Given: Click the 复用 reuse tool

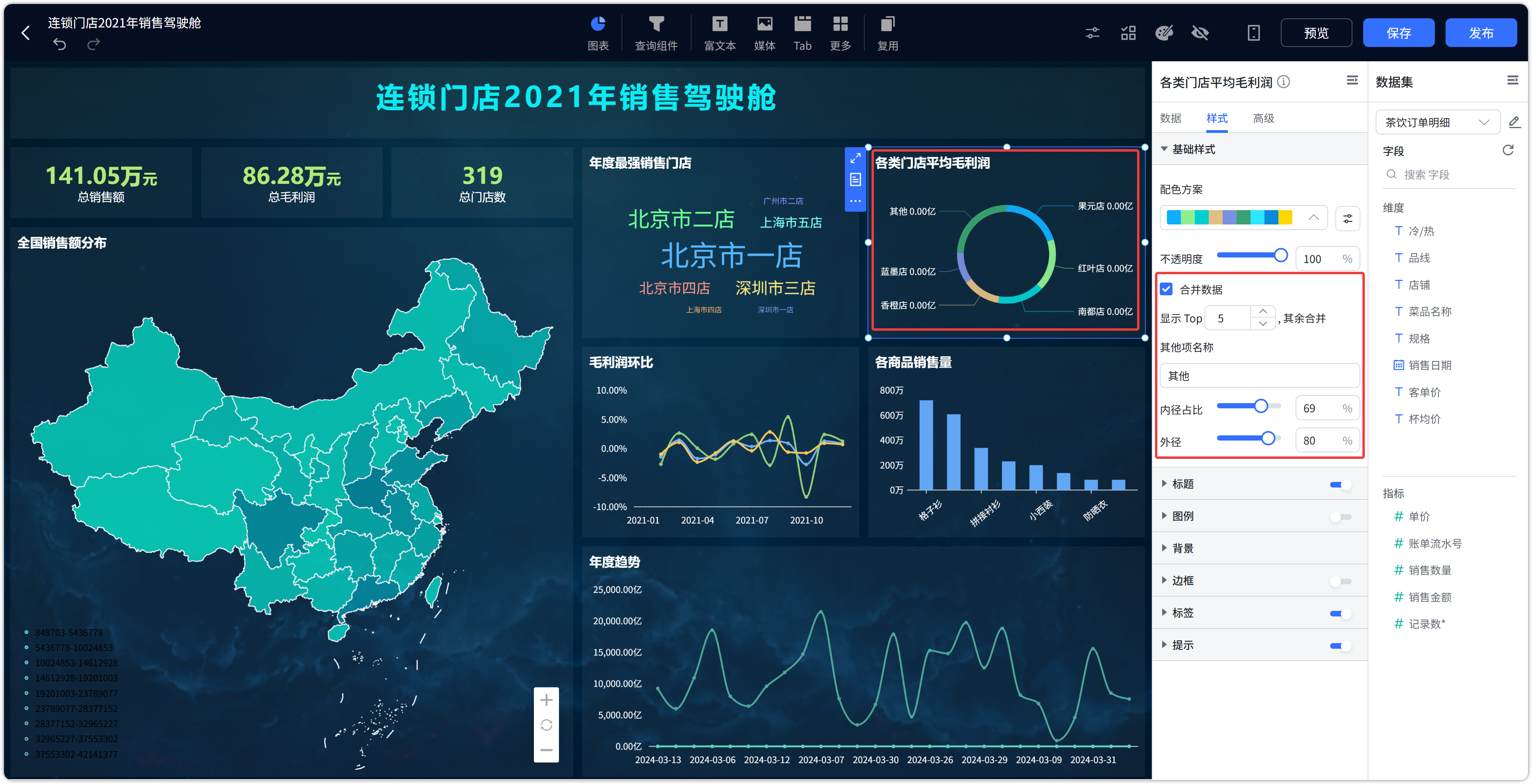Looking at the screenshot, I should [887, 33].
